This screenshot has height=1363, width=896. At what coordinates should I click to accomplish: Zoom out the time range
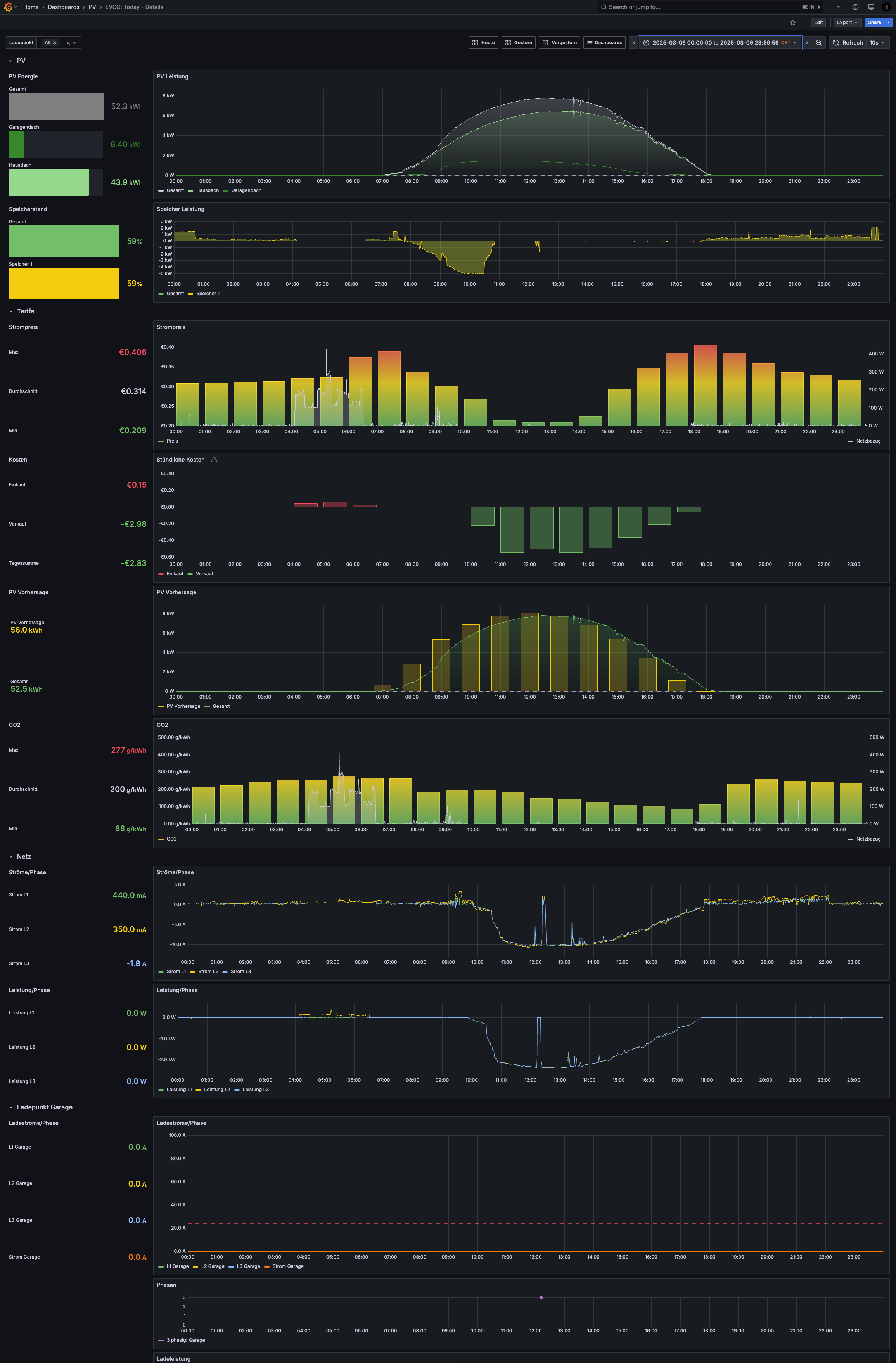(x=819, y=42)
